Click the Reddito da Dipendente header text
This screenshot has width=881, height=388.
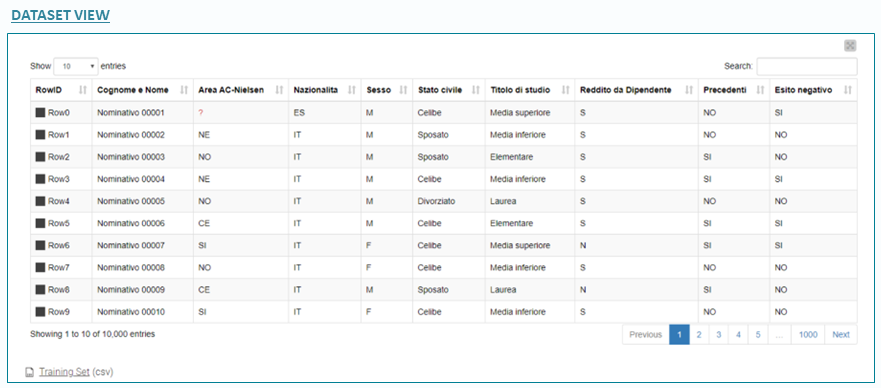click(626, 90)
